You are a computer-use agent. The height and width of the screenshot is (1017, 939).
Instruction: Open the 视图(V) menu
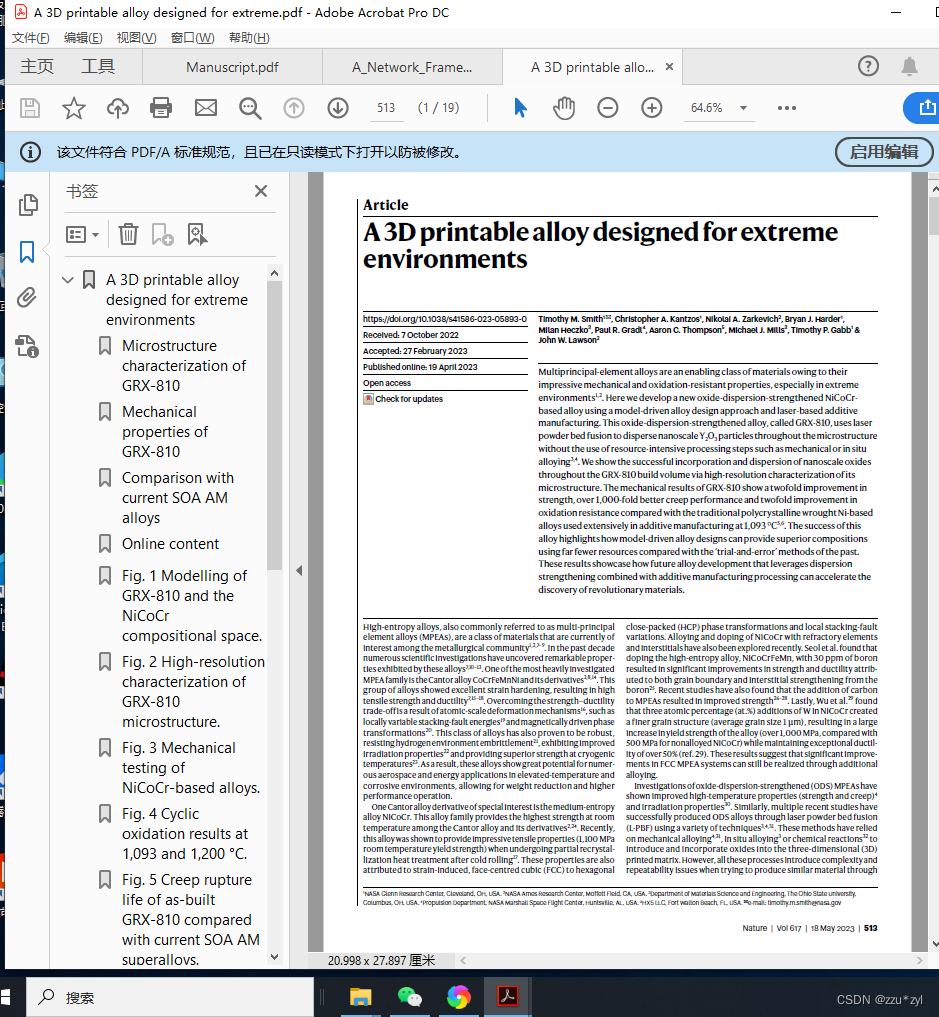click(x=136, y=38)
